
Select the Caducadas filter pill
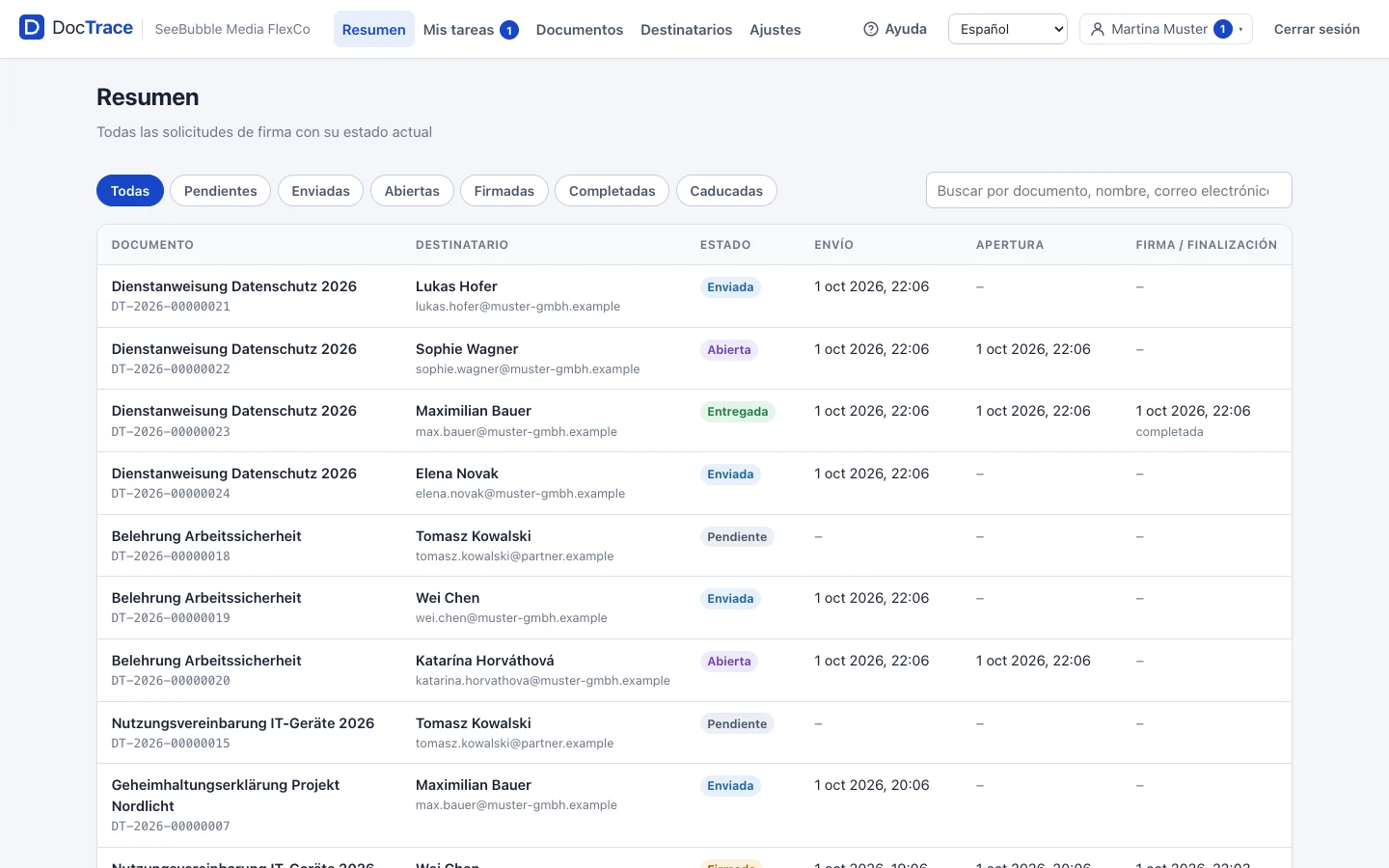point(726,191)
